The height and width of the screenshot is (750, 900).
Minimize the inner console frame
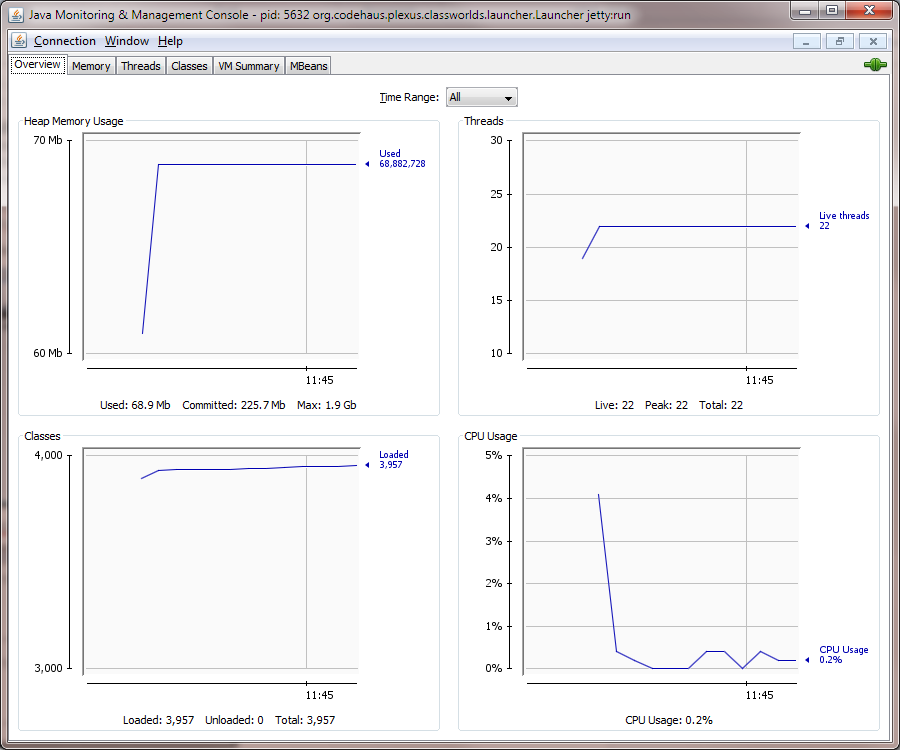(808, 41)
